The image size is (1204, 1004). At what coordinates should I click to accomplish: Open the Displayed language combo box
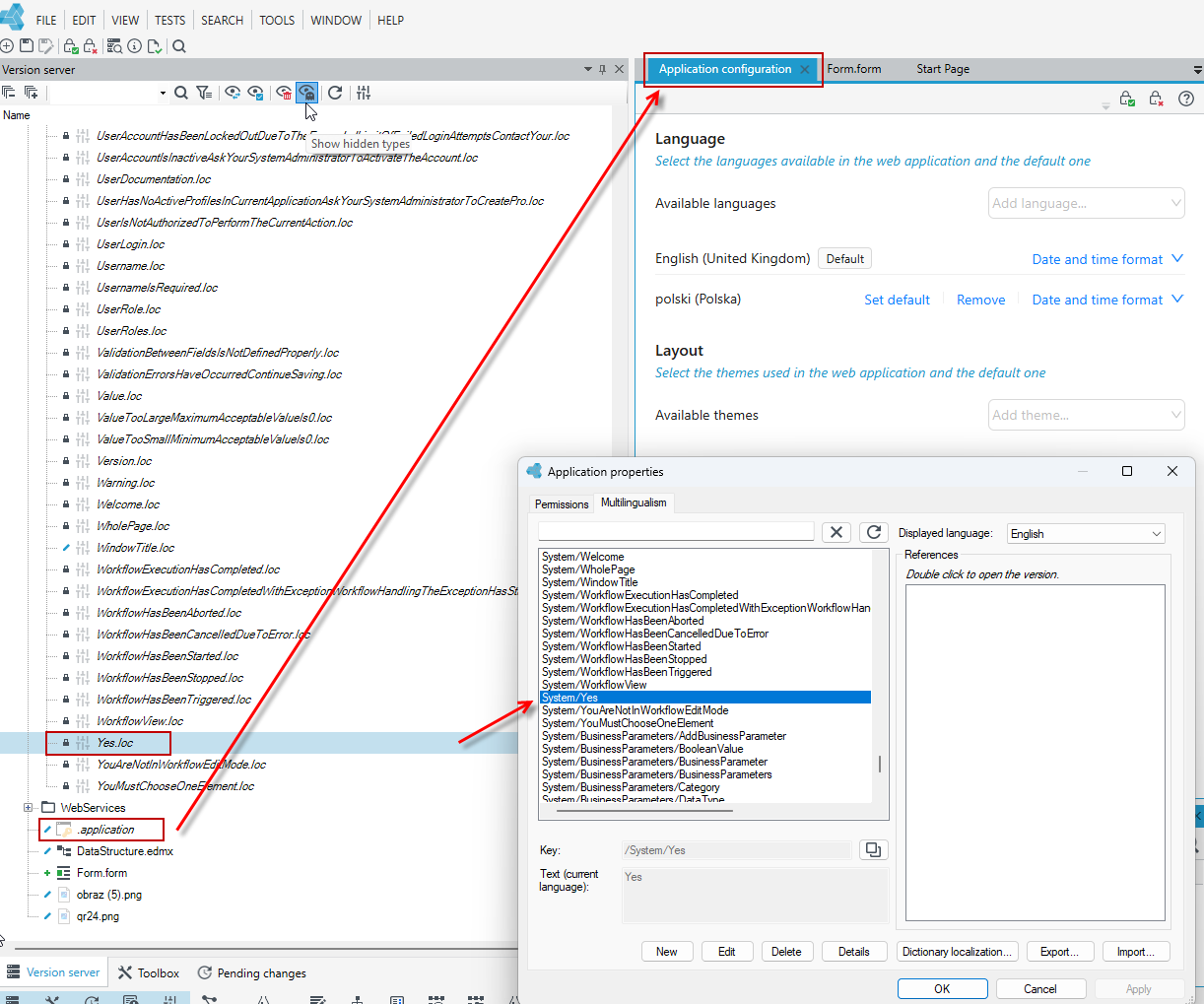click(1086, 533)
